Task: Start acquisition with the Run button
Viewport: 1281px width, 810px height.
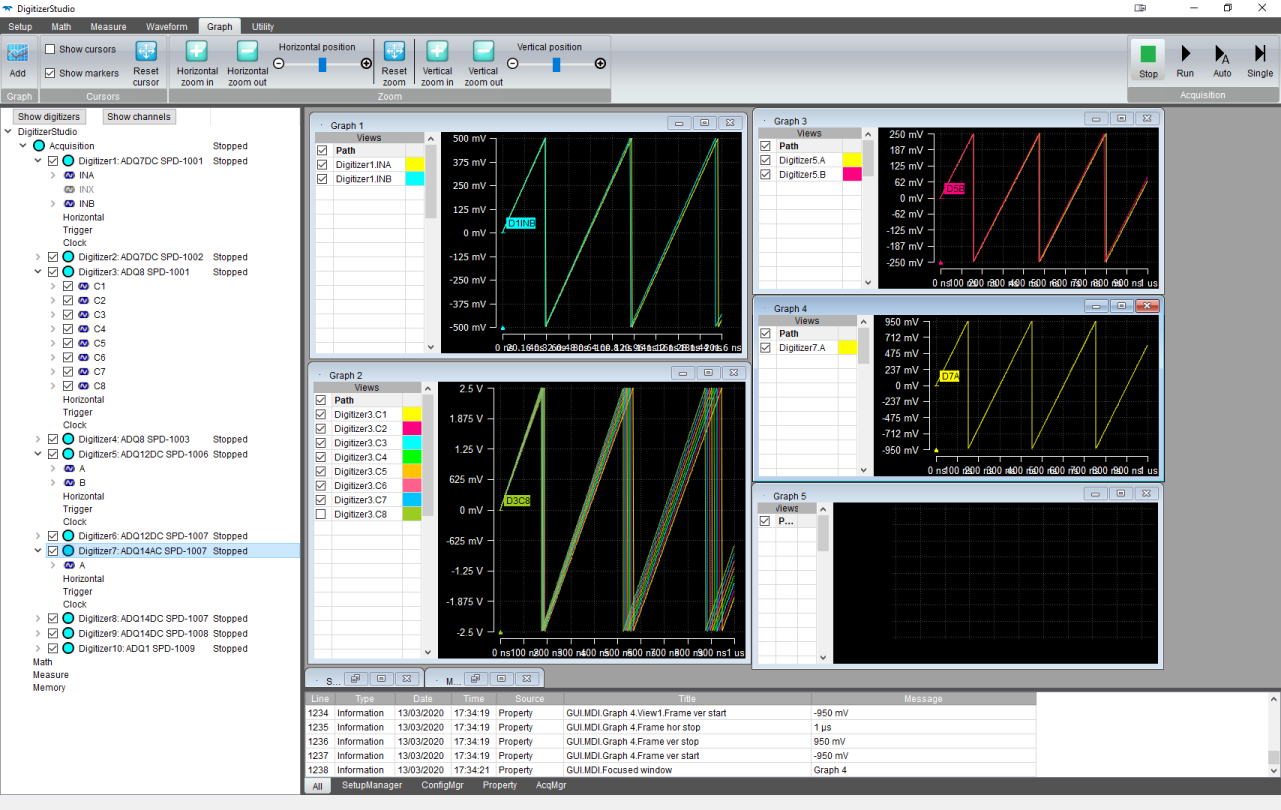Action: [1185, 55]
